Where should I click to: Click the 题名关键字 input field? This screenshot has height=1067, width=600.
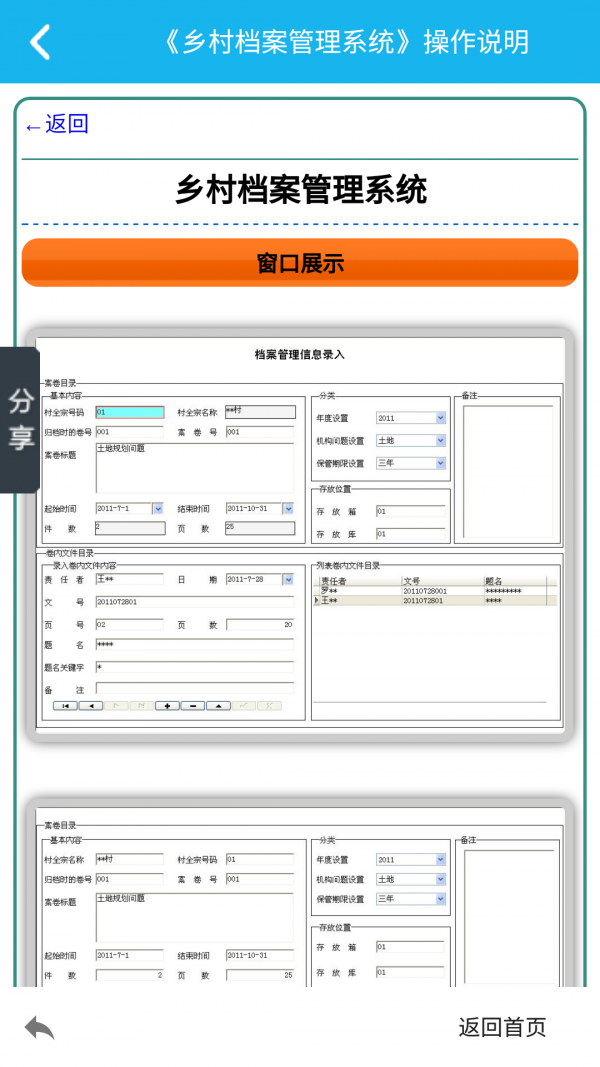194,666
